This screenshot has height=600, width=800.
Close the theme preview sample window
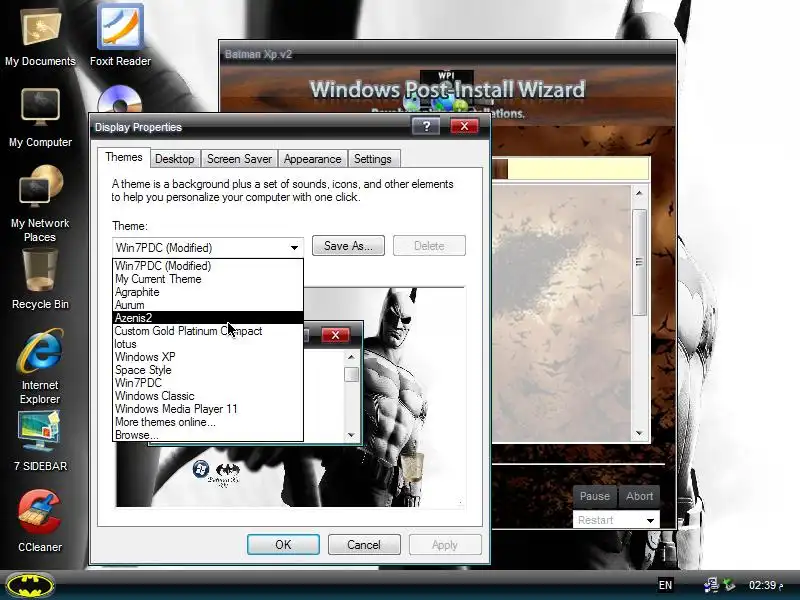click(335, 335)
